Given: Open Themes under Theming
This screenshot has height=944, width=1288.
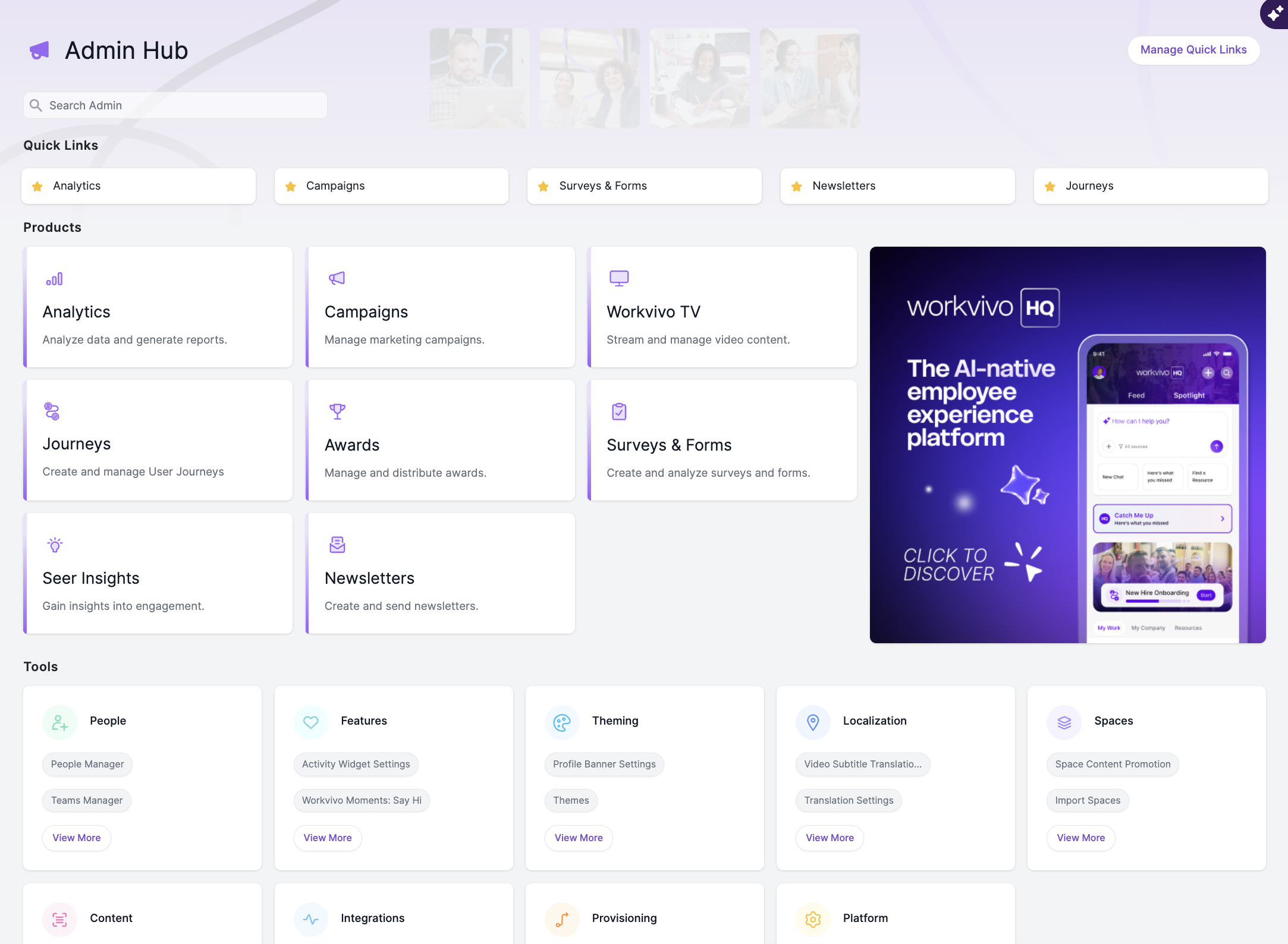Looking at the screenshot, I should coord(571,801).
